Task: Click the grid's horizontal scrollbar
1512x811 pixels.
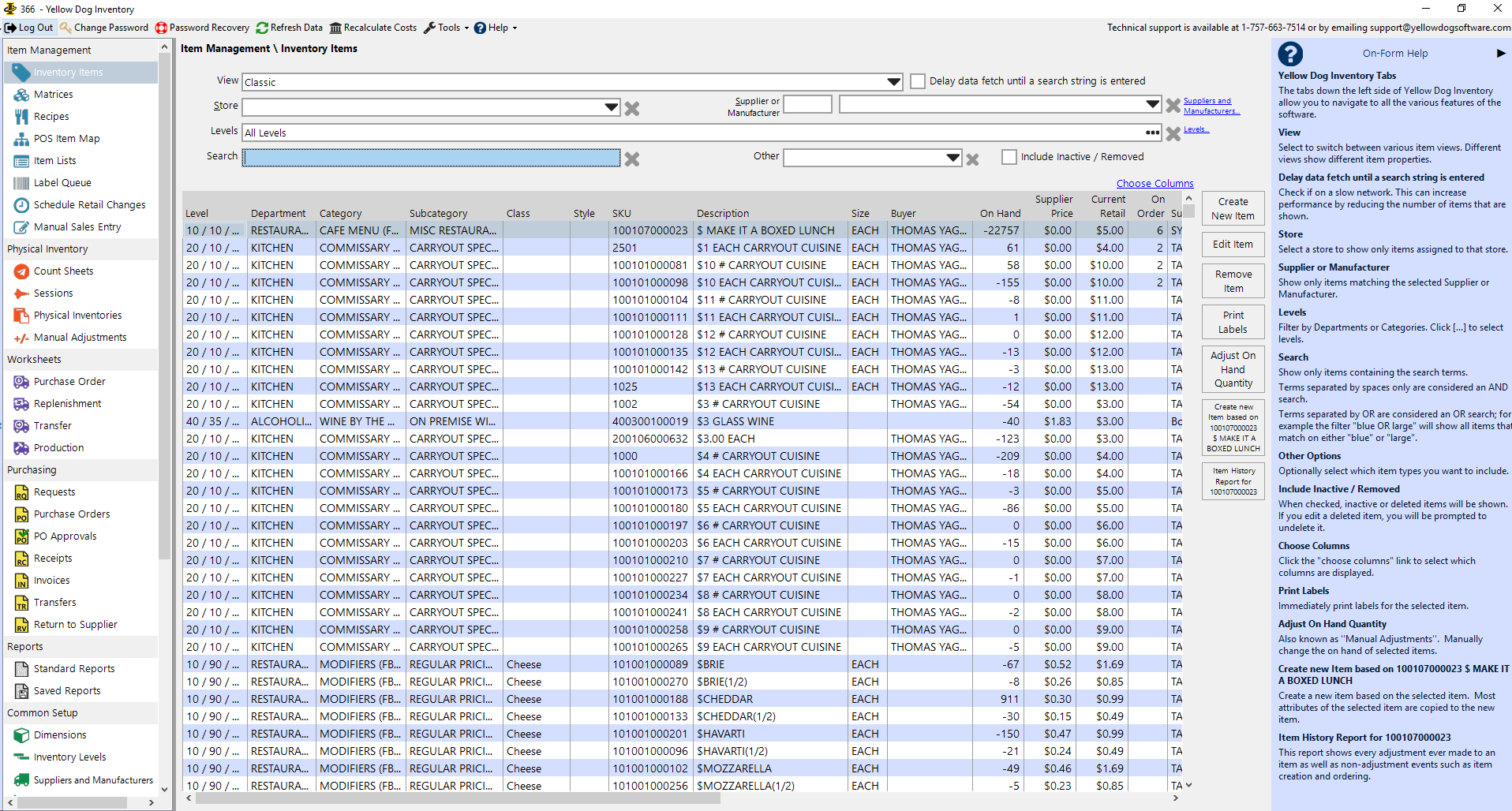Action: coord(458,798)
